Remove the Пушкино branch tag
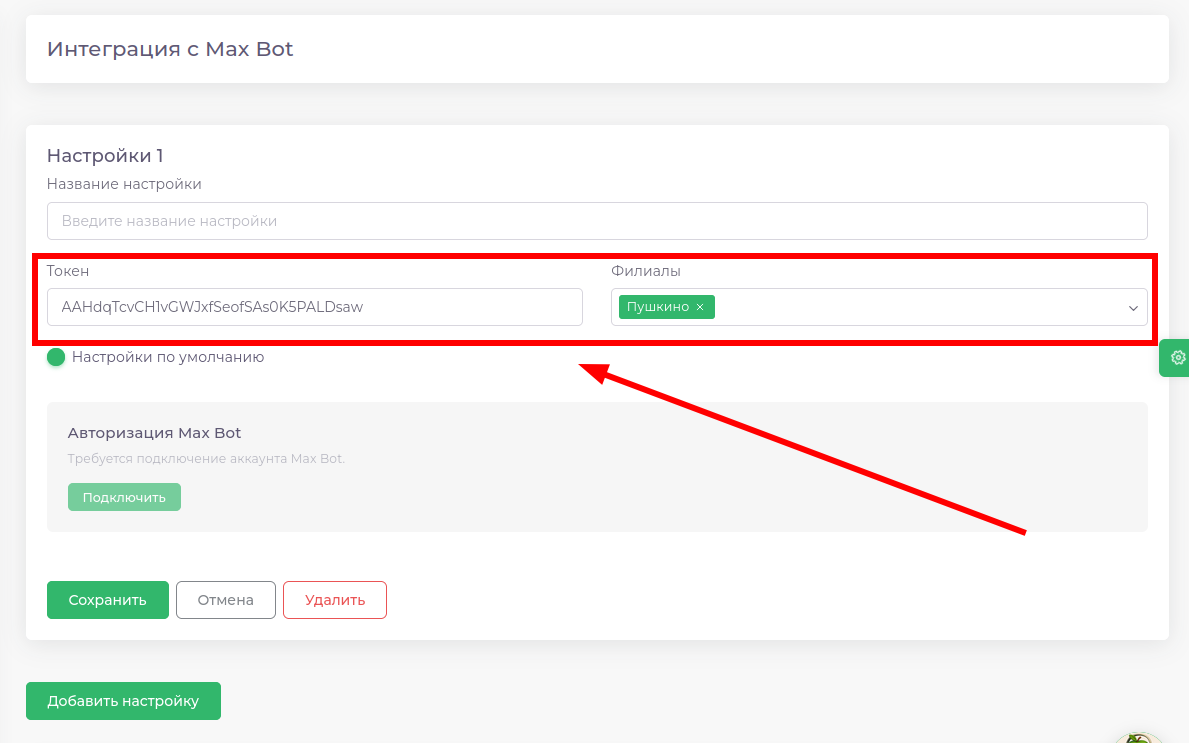Image resolution: width=1189 pixels, height=743 pixels. tap(700, 307)
